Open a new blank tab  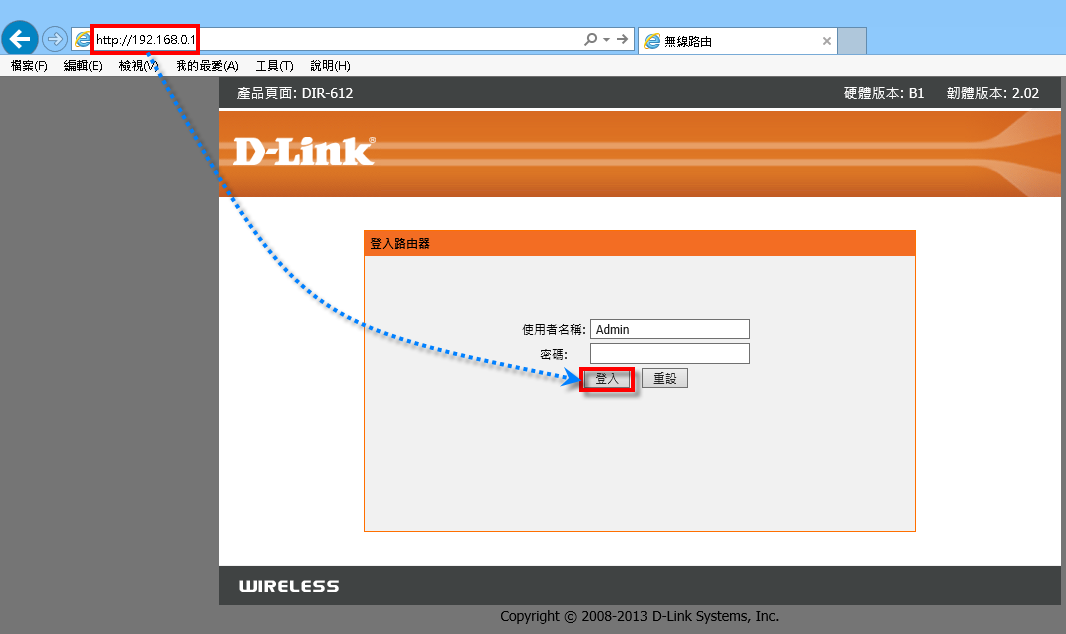(x=851, y=41)
